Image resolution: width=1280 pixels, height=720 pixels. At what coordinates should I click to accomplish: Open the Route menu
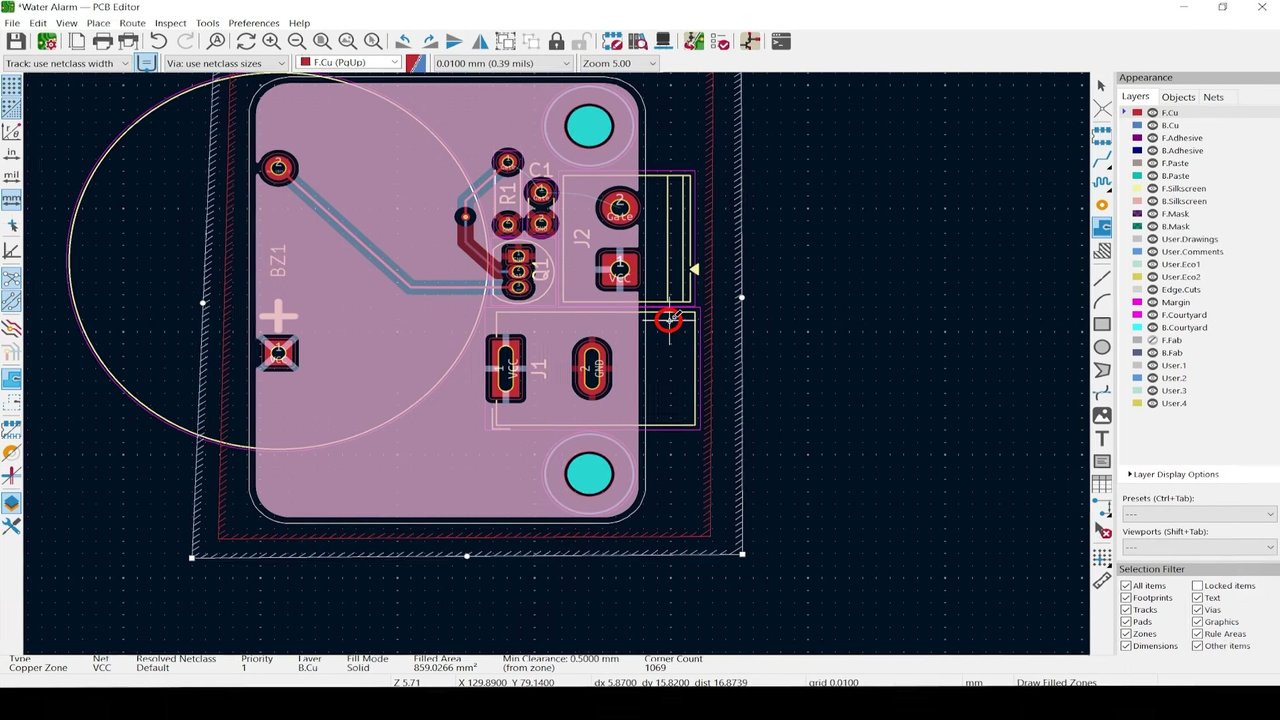click(x=132, y=23)
